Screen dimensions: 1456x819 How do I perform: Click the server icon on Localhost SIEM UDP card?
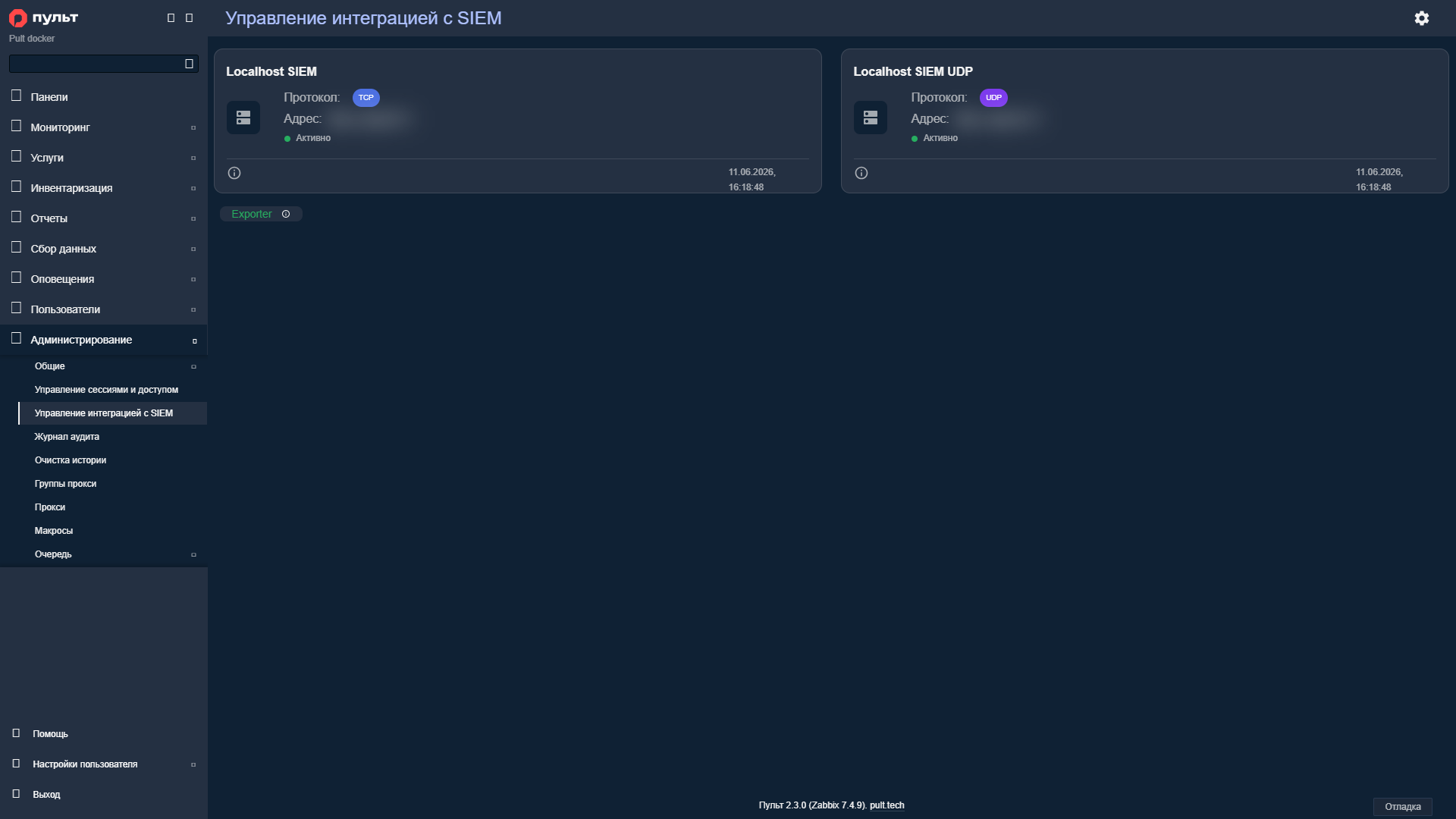(870, 118)
